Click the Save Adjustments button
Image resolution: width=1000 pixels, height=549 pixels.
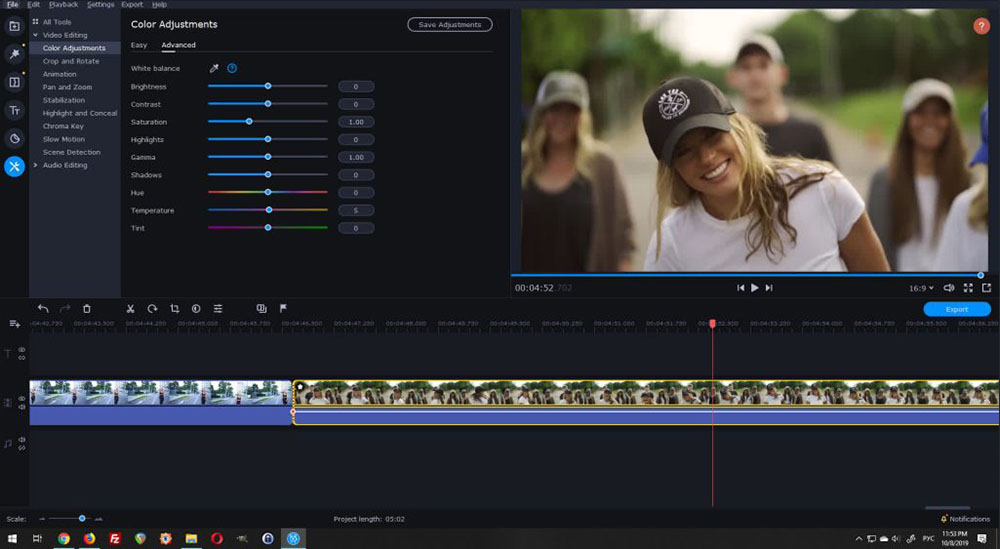point(450,25)
